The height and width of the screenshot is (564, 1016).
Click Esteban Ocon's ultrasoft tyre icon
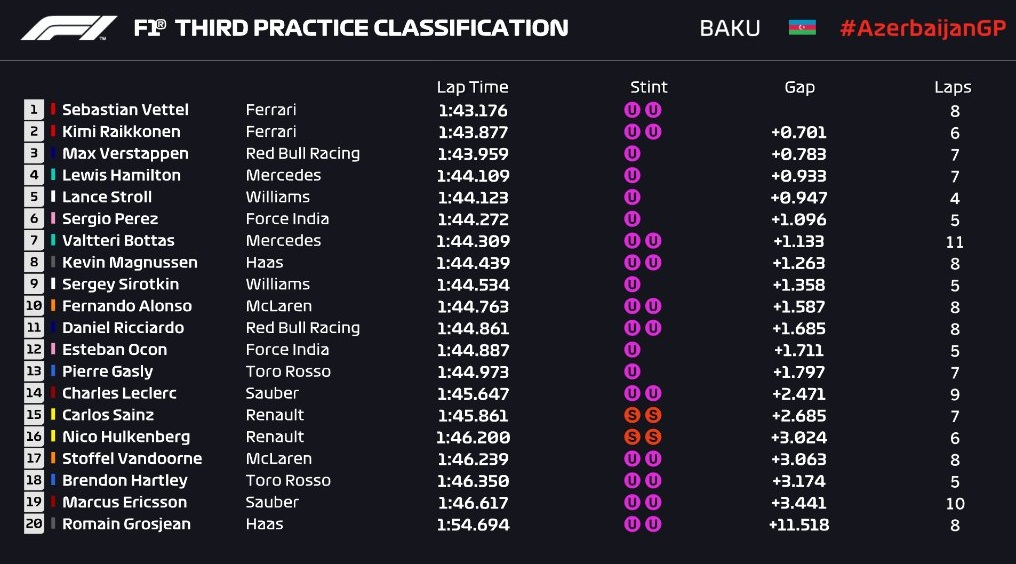[632, 350]
